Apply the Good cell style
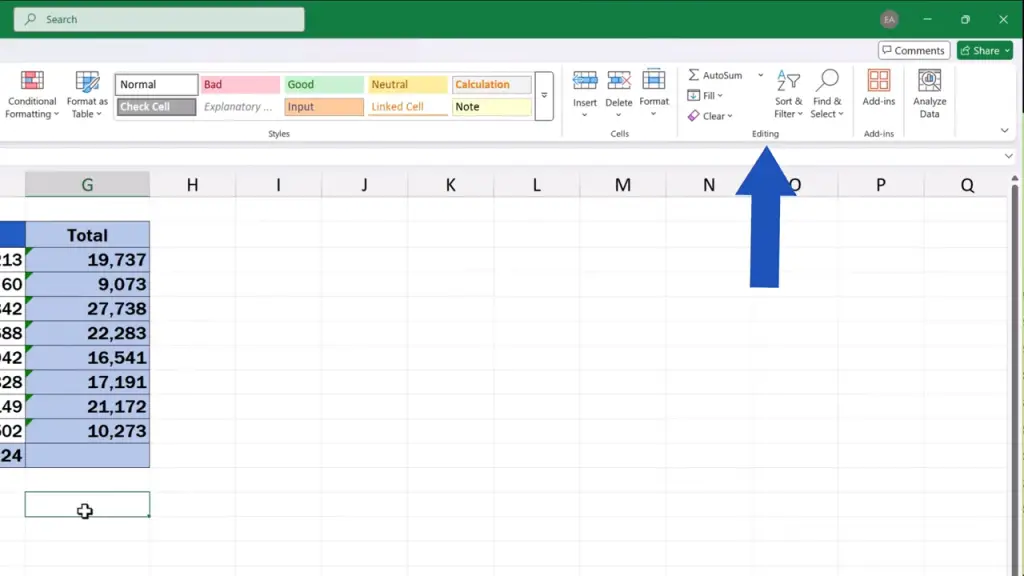This screenshot has height=576, width=1024. click(323, 85)
